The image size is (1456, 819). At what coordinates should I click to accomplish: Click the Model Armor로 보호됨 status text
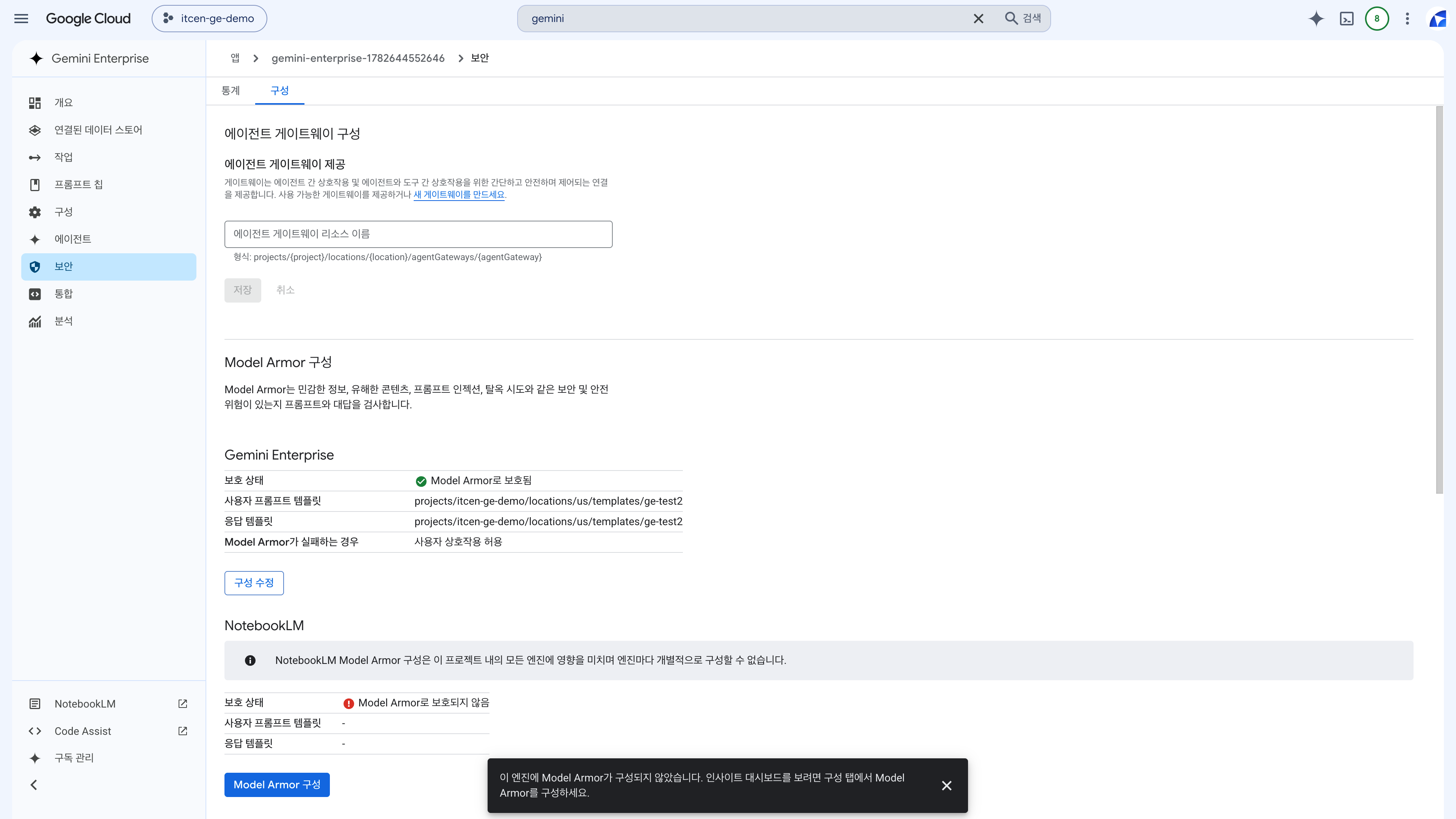tap(481, 480)
